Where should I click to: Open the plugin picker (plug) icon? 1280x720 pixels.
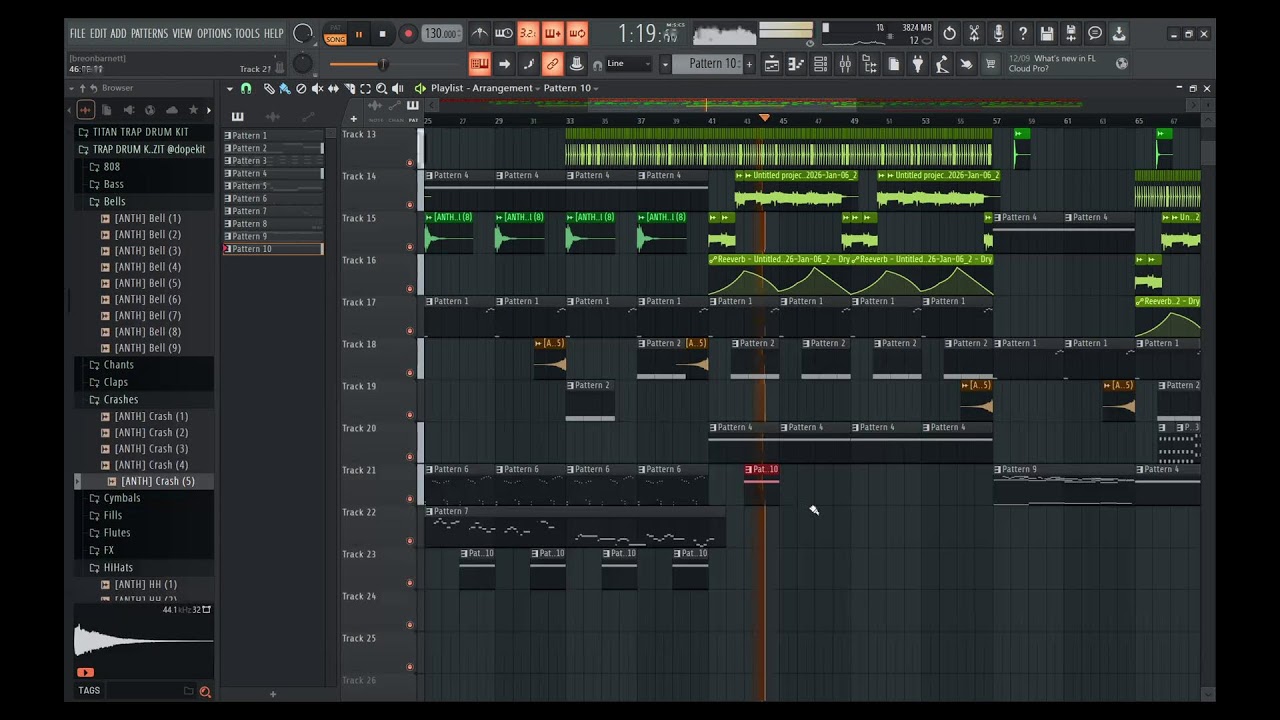[918, 64]
